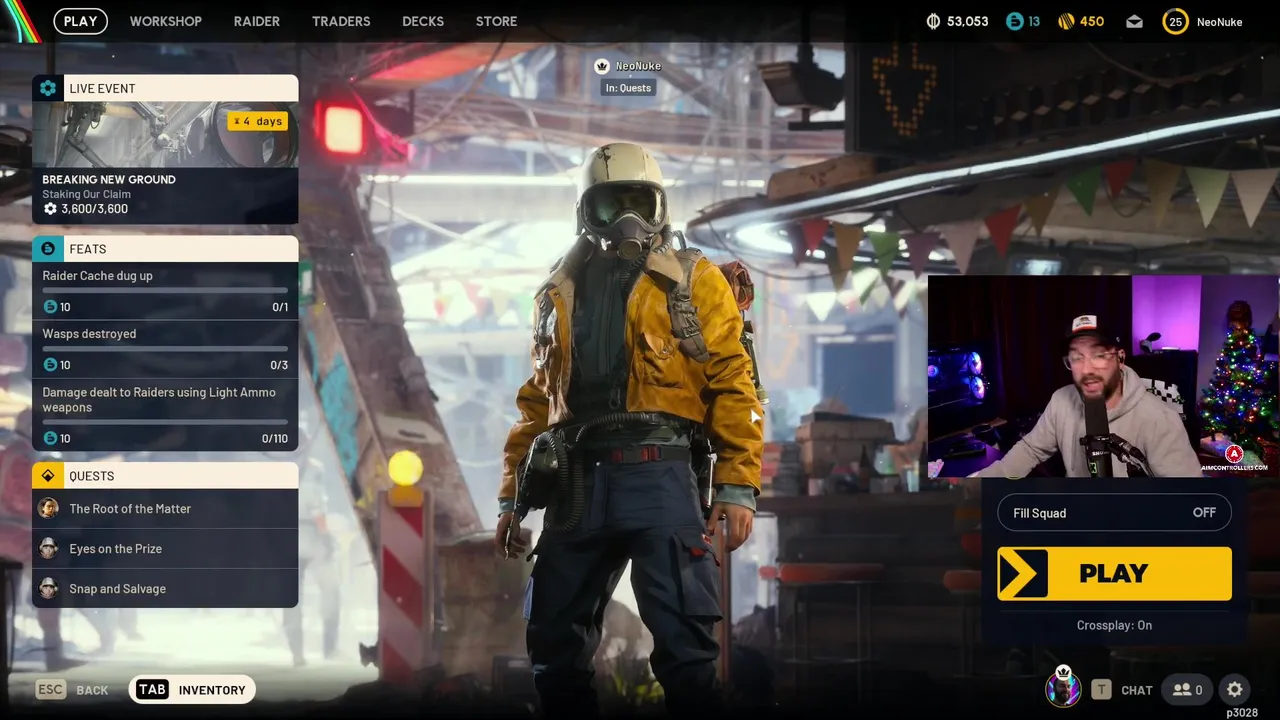Click FEATS header label
This screenshot has height=720, width=1280.
87,249
